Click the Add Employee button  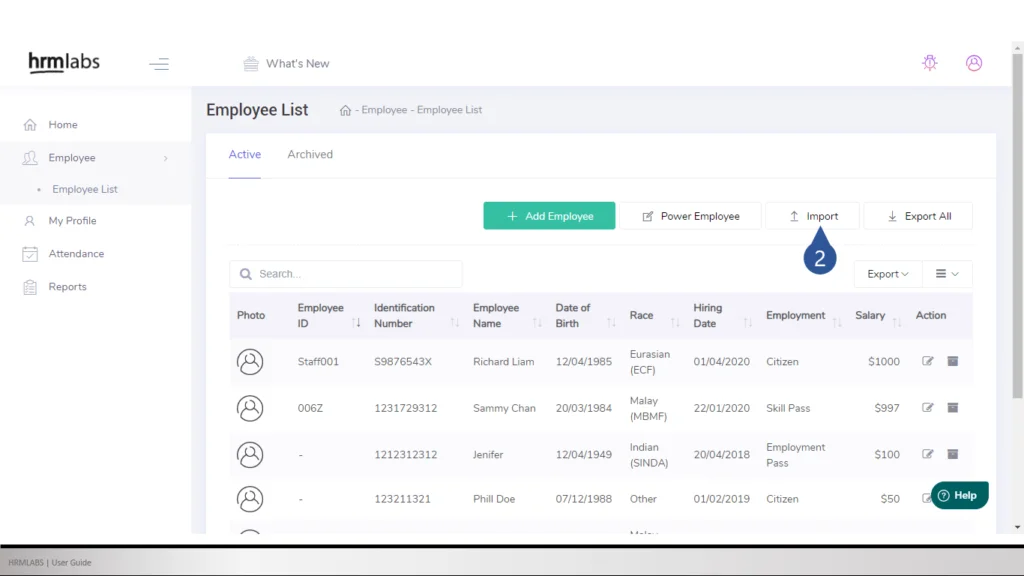pos(549,215)
